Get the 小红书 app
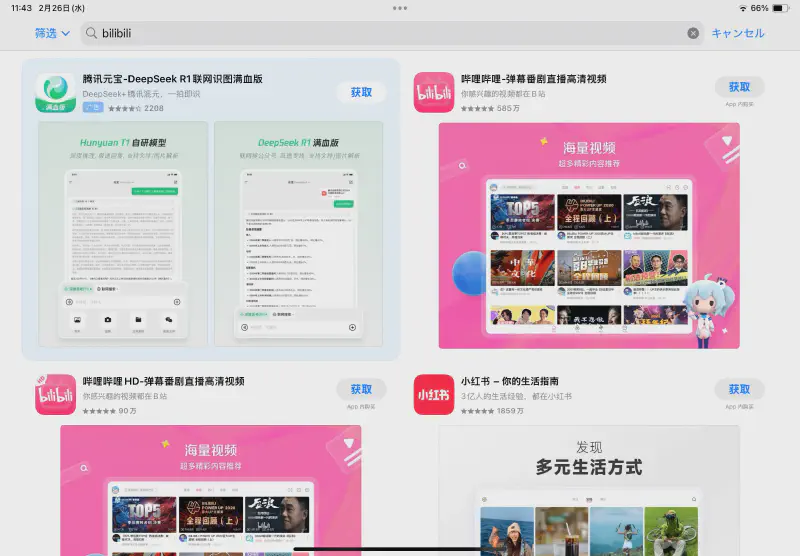The image size is (800, 556). tap(739, 389)
